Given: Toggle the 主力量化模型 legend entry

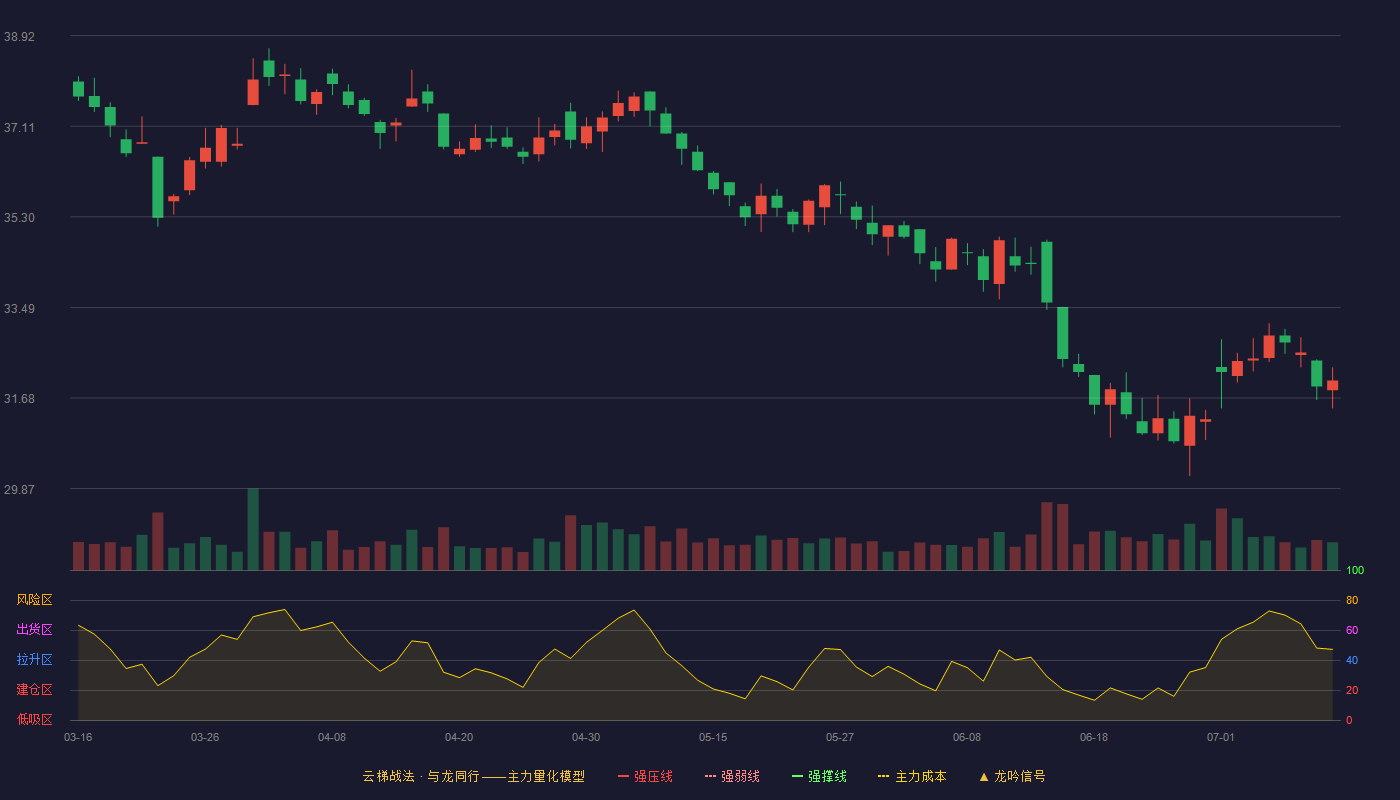Looking at the screenshot, I should [474, 776].
